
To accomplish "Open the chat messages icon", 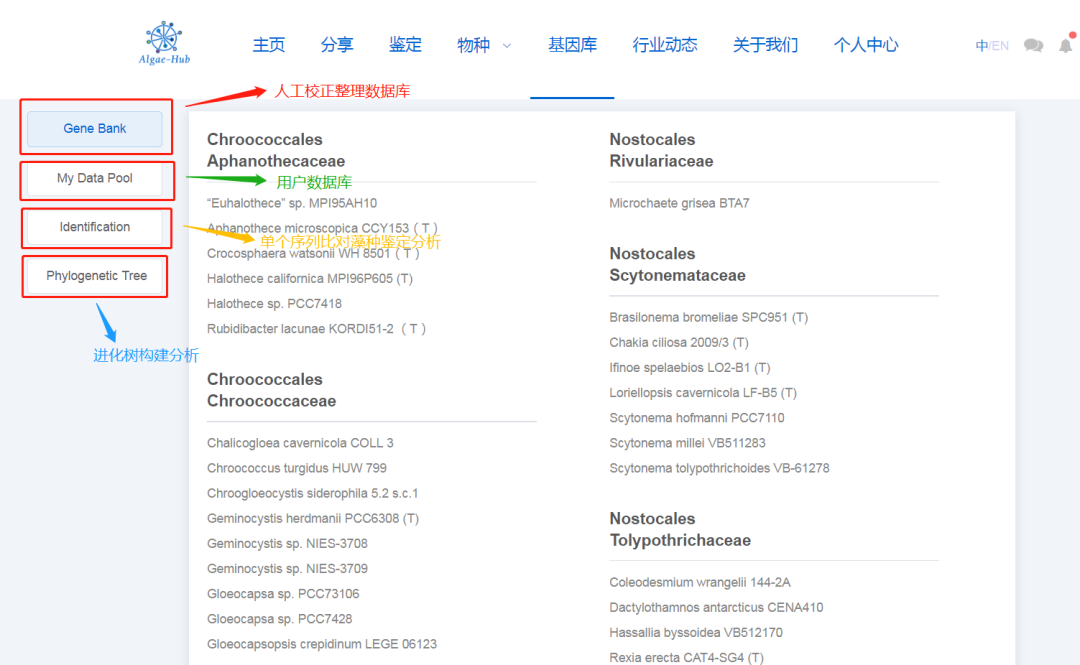I will [1032, 45].
